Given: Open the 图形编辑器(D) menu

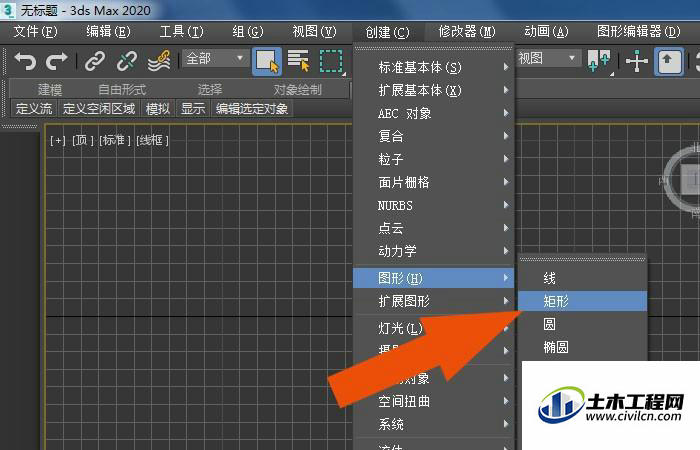Looking at the screenshot, I should tap(638, 32).
